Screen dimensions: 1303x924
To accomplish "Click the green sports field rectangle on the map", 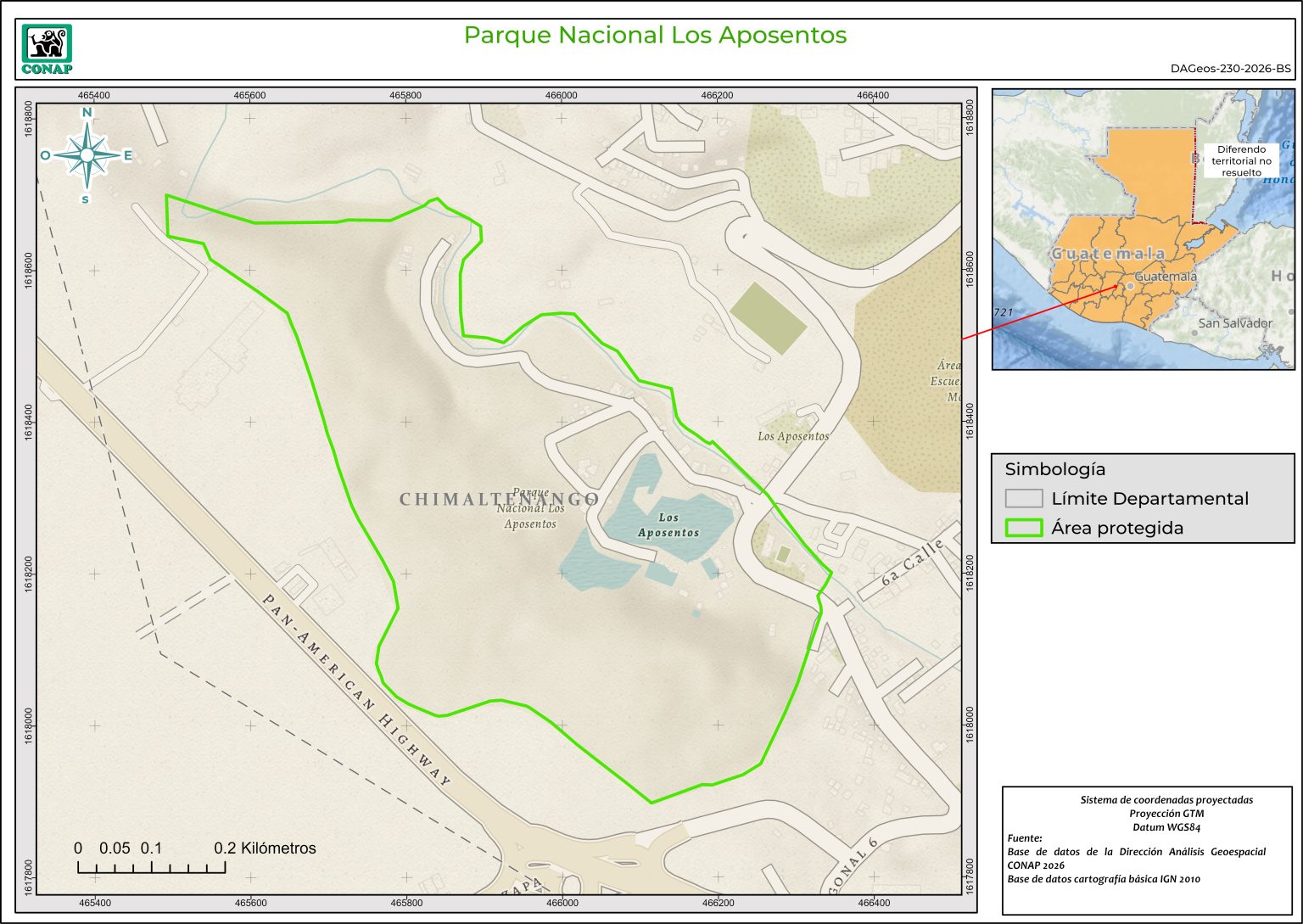I will click(768, 317).
